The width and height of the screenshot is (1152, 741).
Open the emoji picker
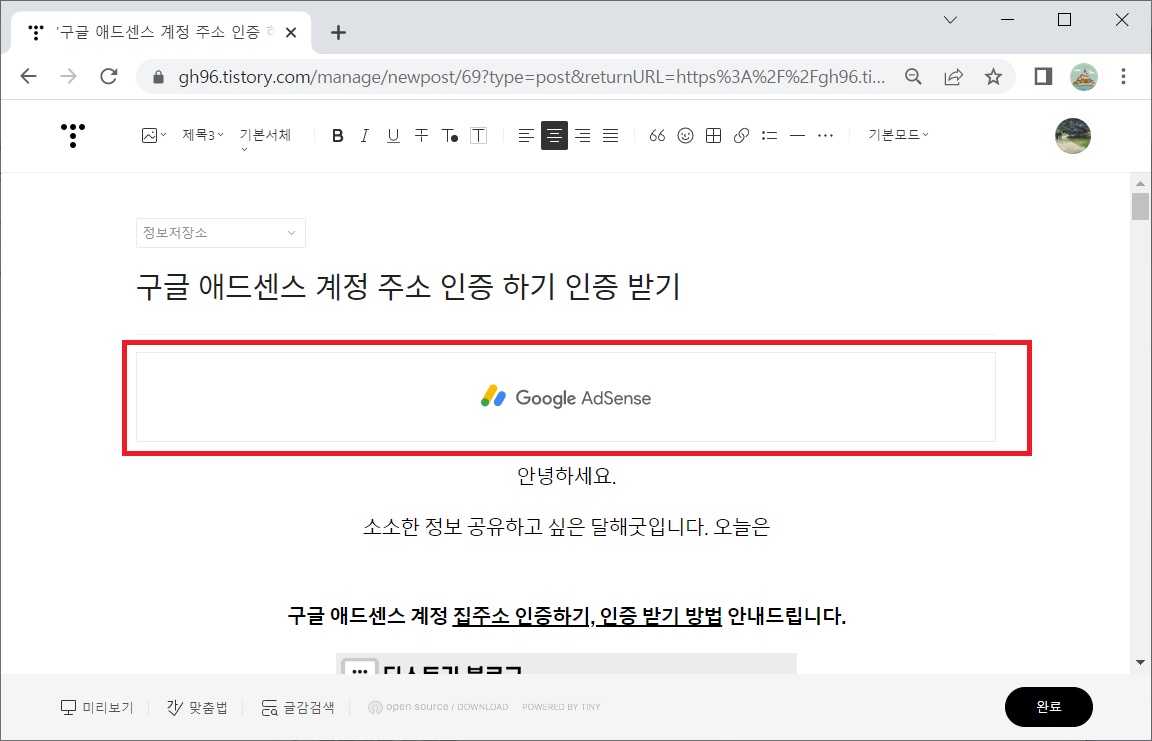coord(685,135)
